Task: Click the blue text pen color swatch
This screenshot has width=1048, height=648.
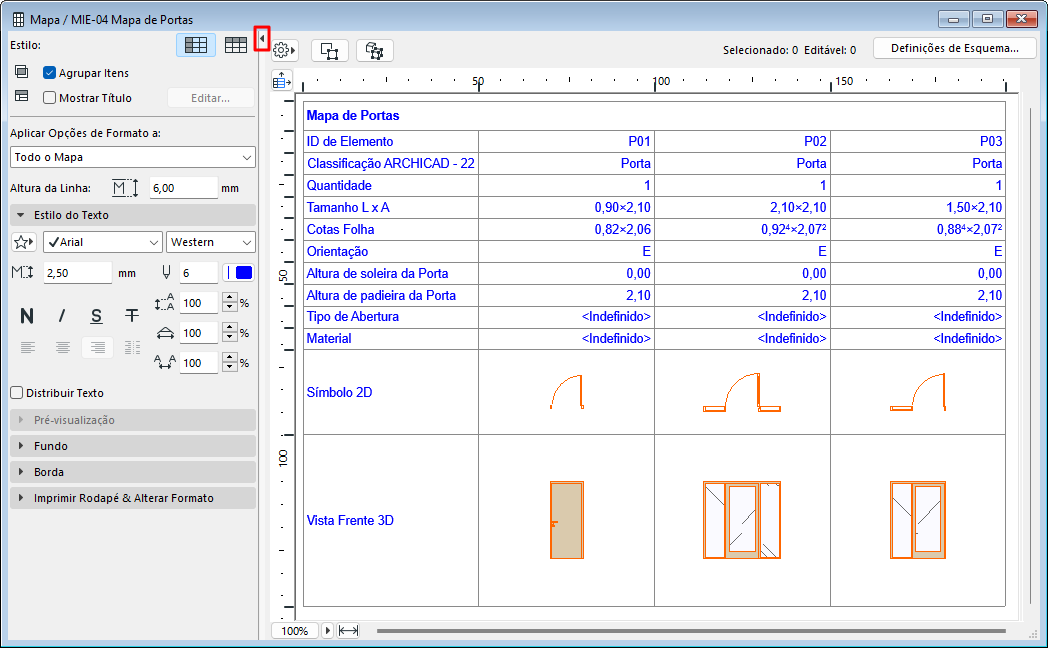Action: 243,273
